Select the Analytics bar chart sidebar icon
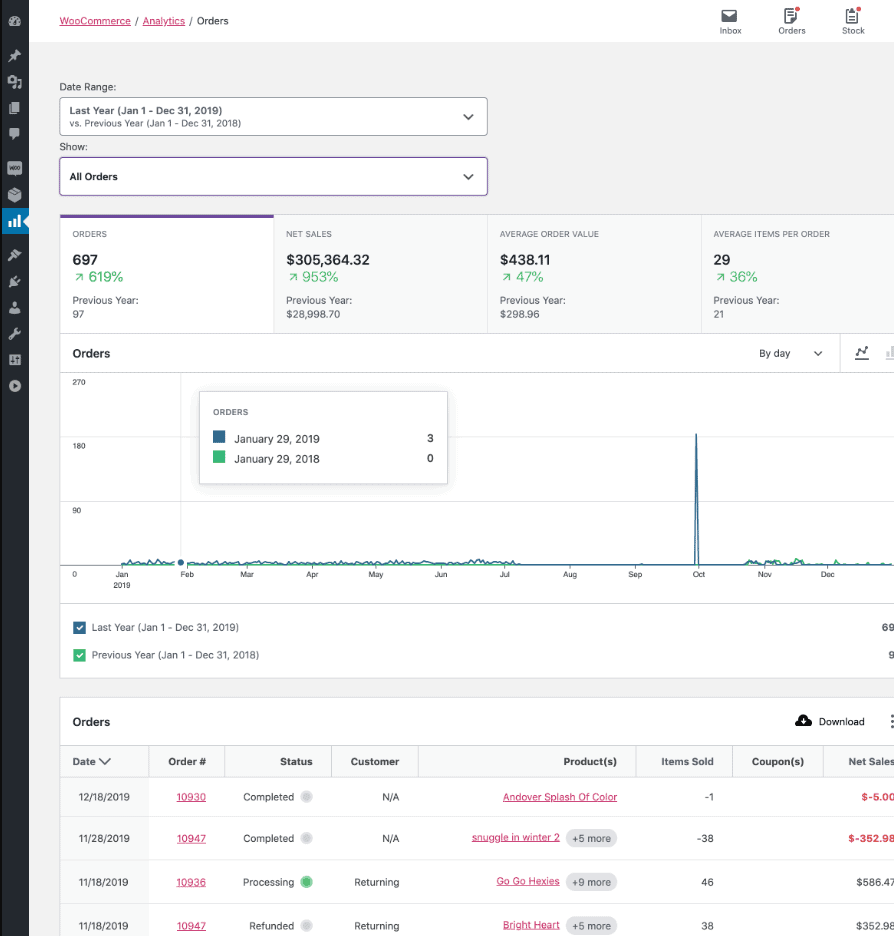 click(x=14, y=221)
